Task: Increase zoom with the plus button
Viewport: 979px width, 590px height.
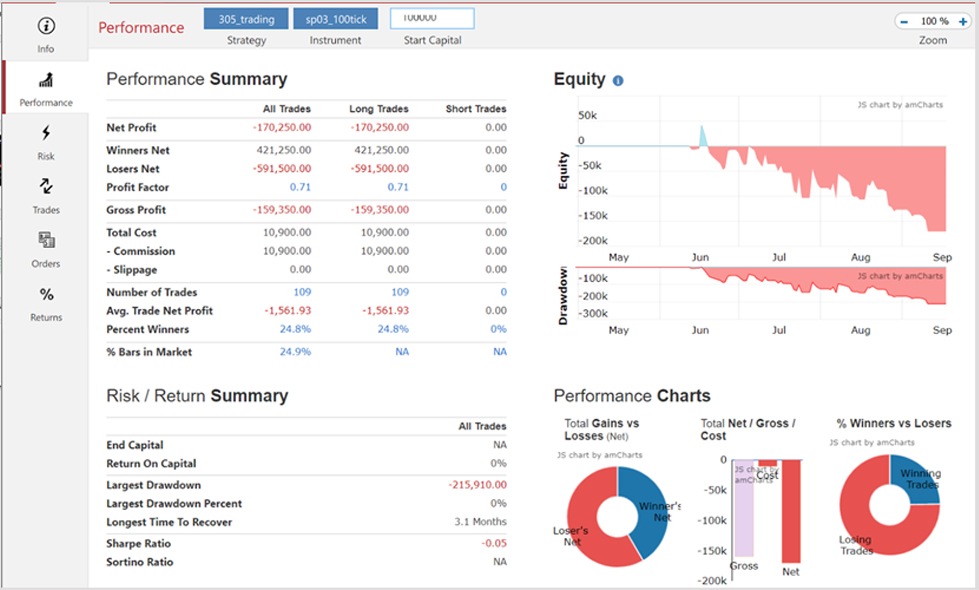Action: [963, 22]
